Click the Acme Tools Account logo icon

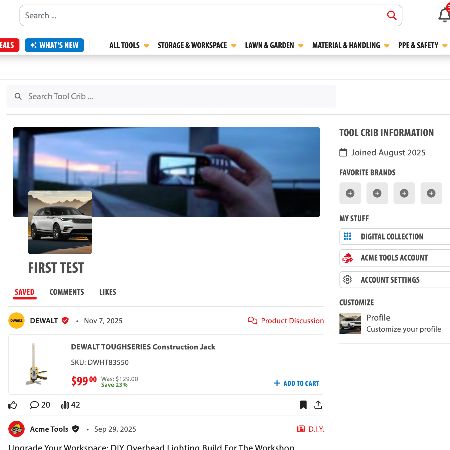(347, 258)
